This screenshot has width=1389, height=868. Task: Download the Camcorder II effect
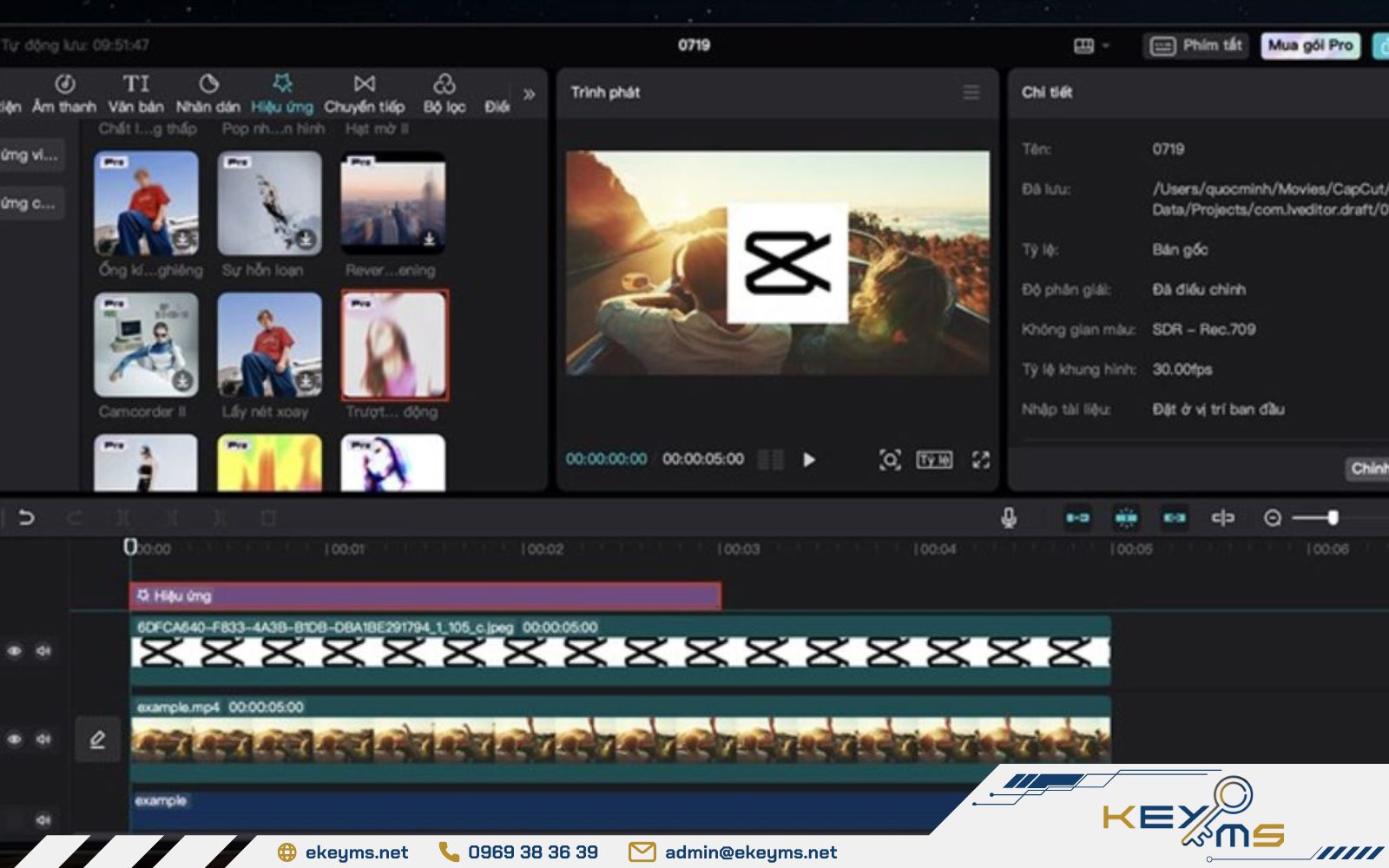tap(182, 380)
